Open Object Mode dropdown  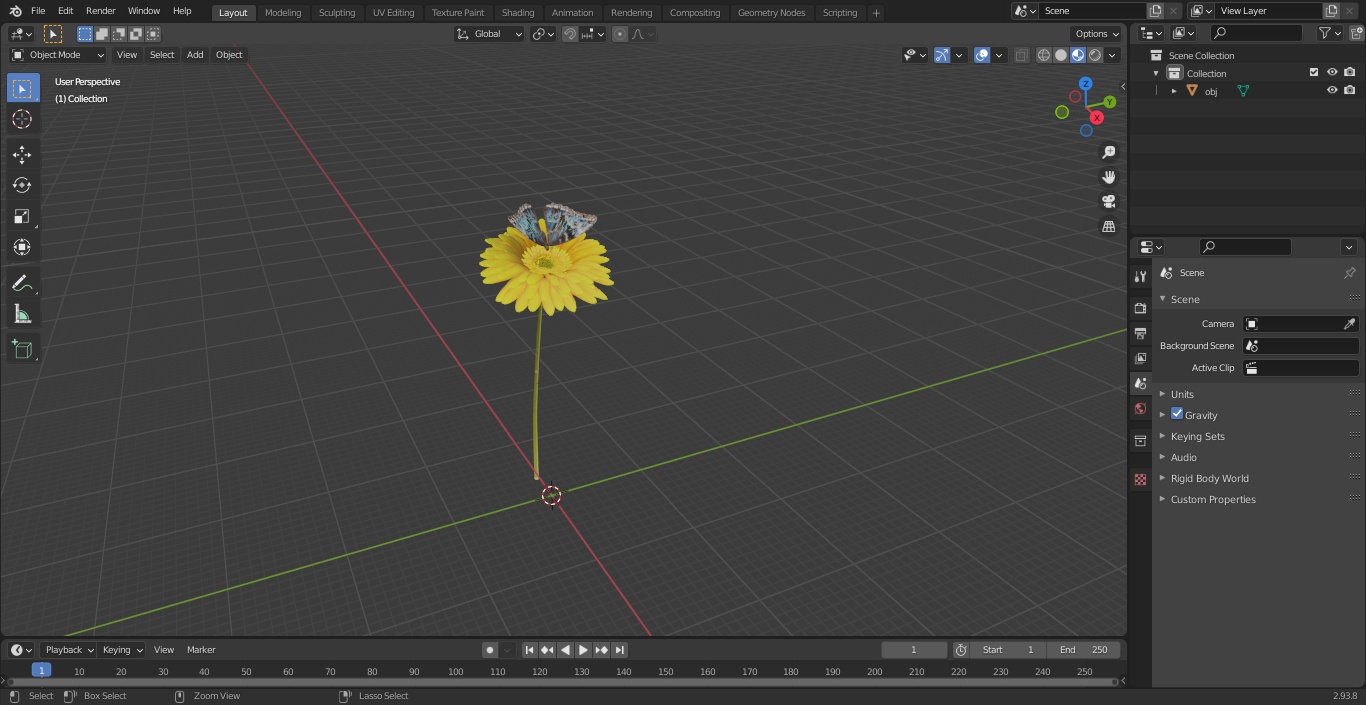tap(58, 55)
